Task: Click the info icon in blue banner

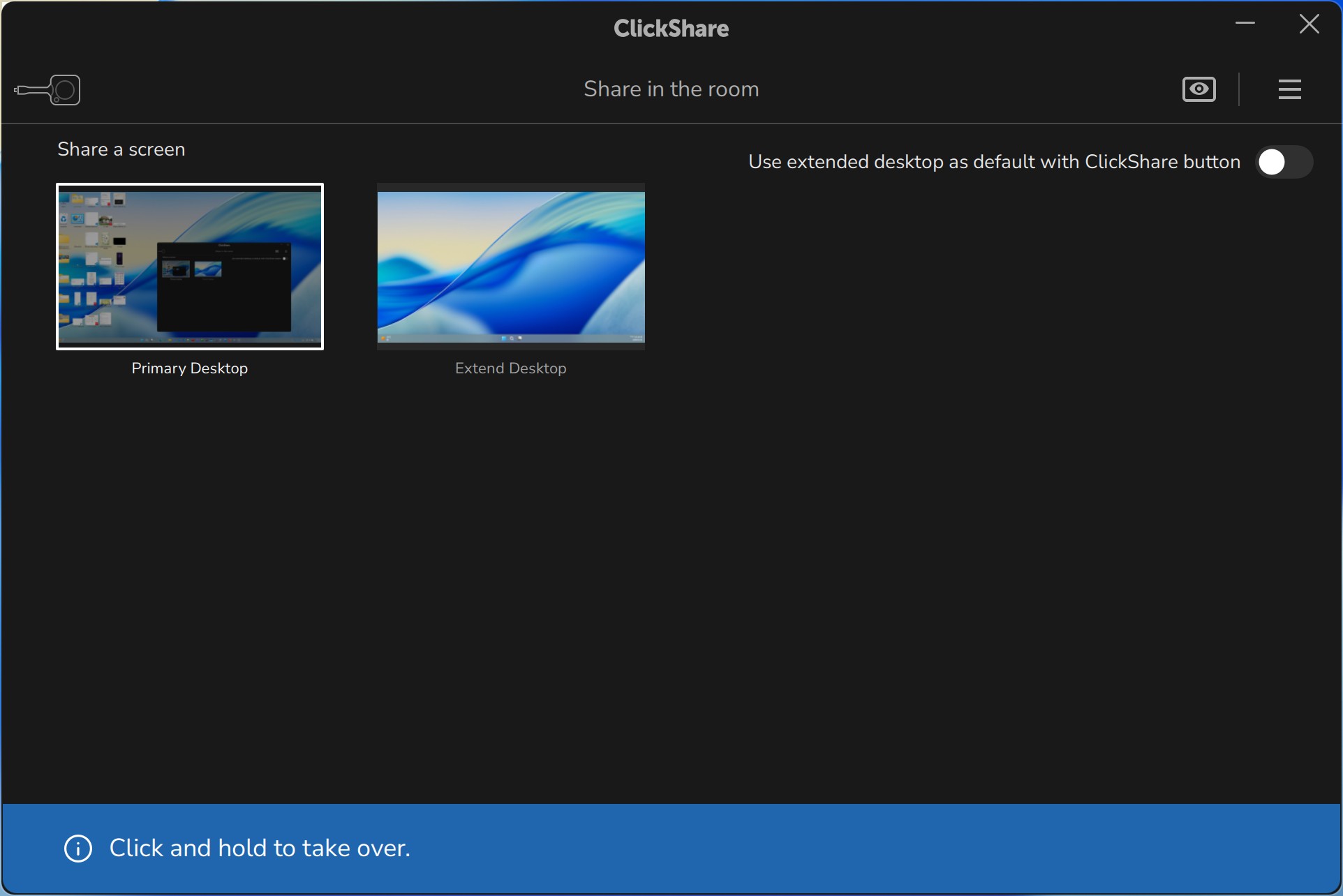Action: click(78, 849)
